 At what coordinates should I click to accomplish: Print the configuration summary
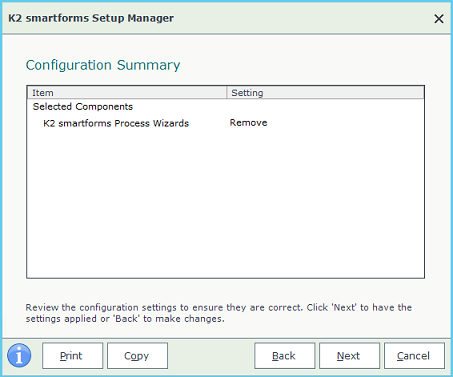72,356
